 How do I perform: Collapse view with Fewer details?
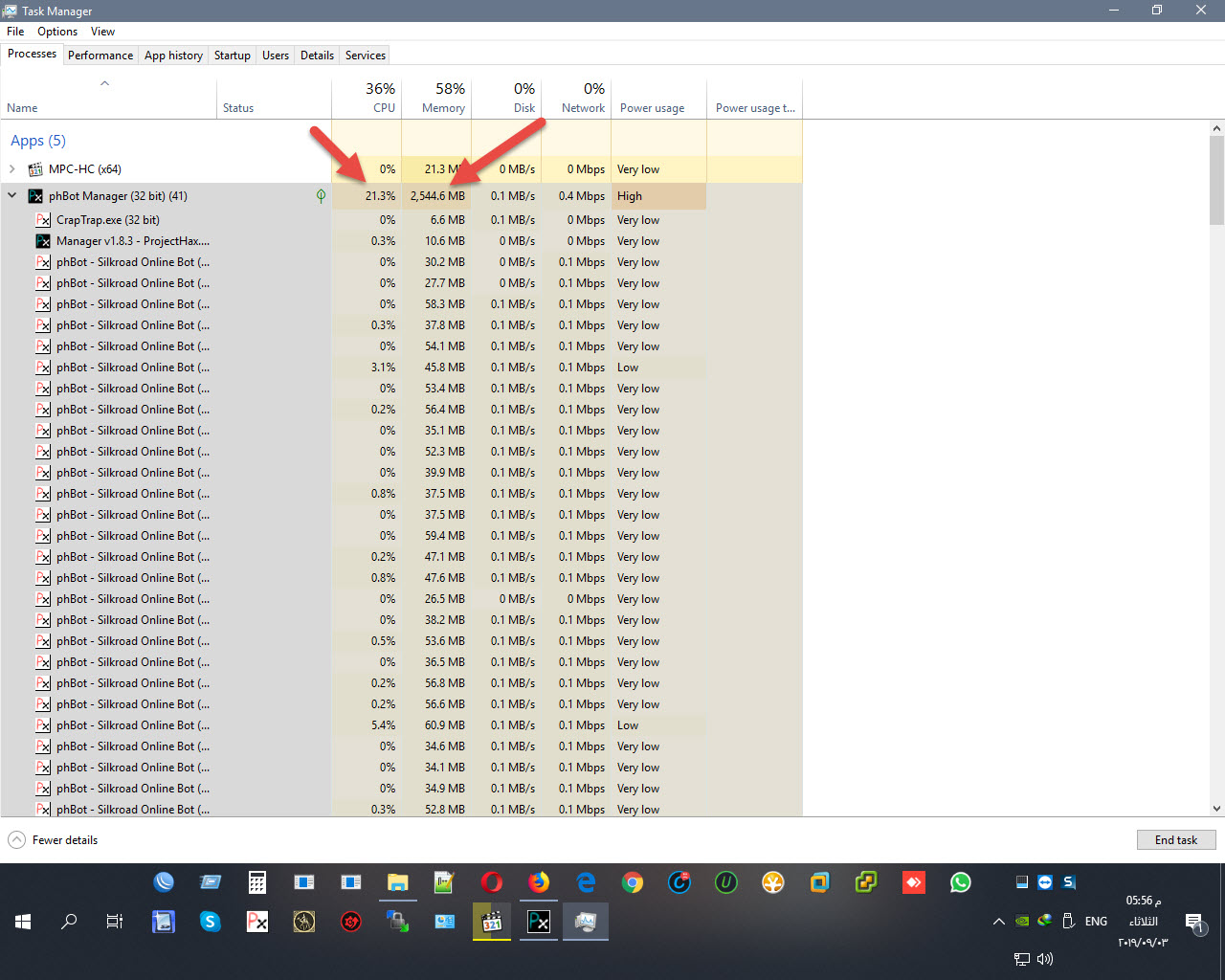tap(54, 840)
